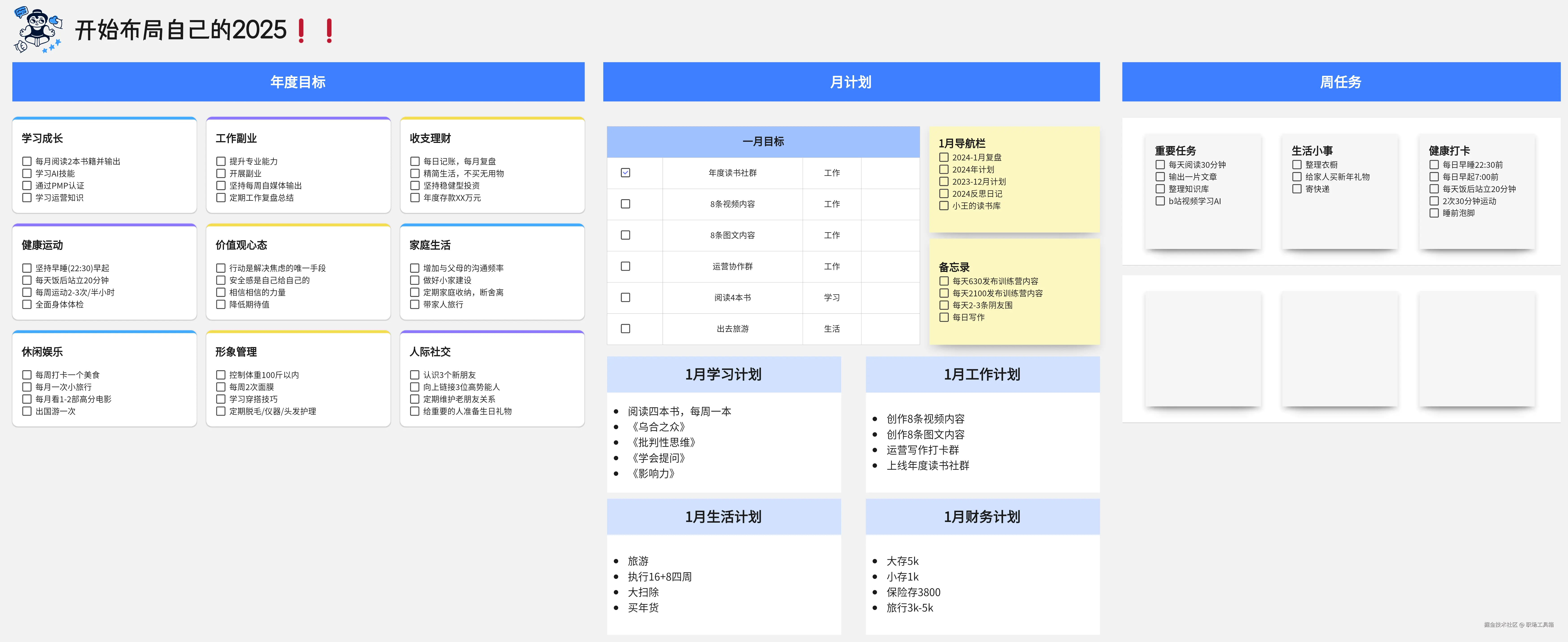Select the 年度目标 header banner

(298, 82)
